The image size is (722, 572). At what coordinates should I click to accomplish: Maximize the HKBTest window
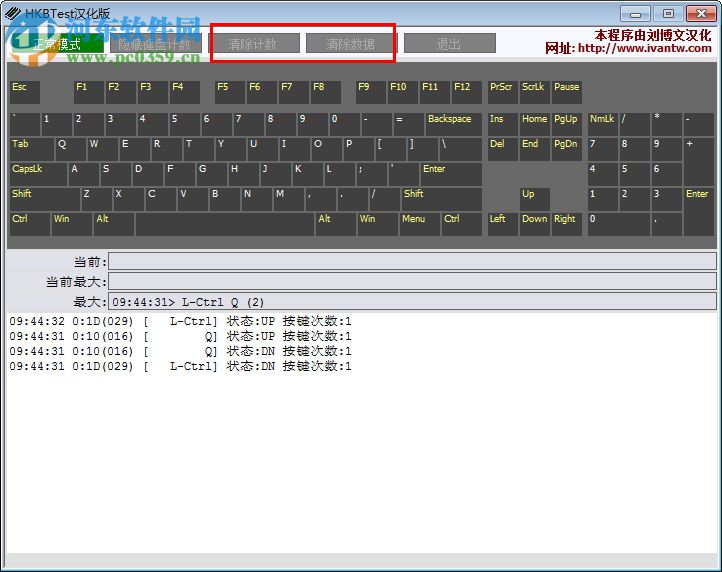tap(668, 14)
